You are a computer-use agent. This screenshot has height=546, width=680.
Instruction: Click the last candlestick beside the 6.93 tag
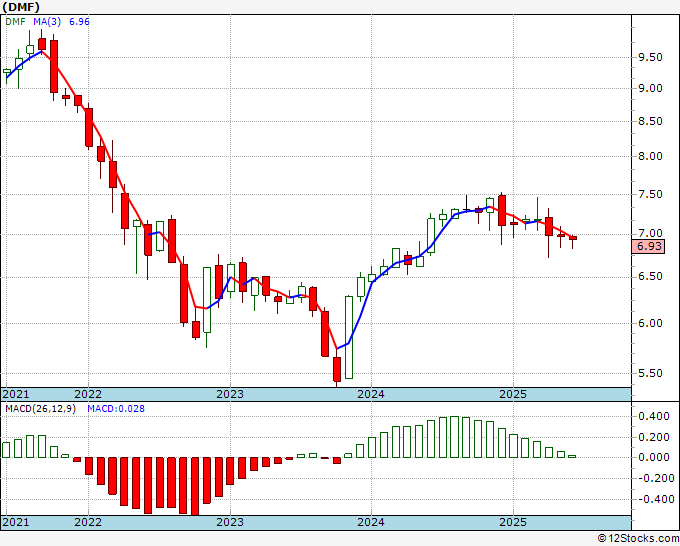coord(573,238)
